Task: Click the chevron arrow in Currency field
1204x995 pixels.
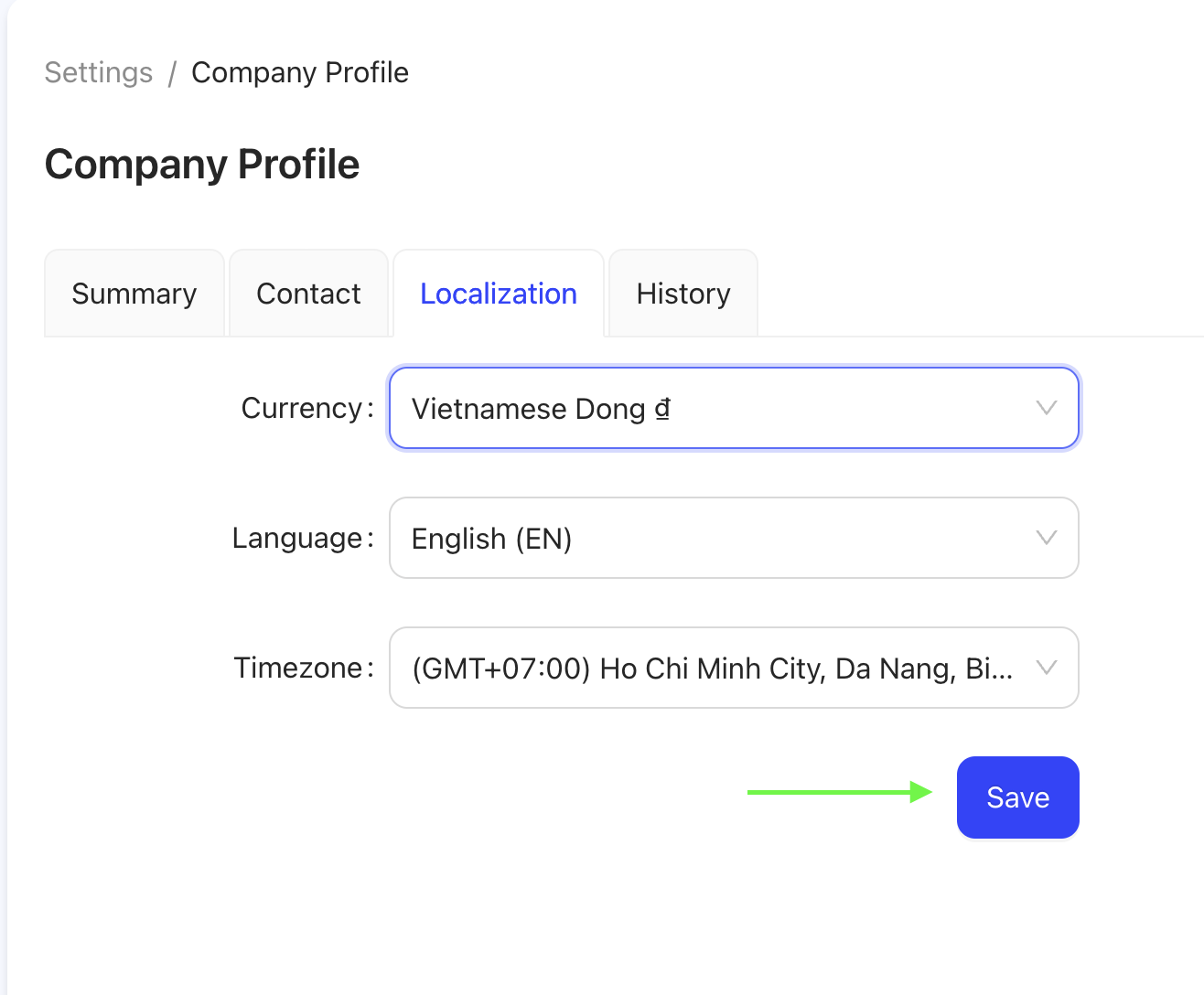Action: (1046, 408)
